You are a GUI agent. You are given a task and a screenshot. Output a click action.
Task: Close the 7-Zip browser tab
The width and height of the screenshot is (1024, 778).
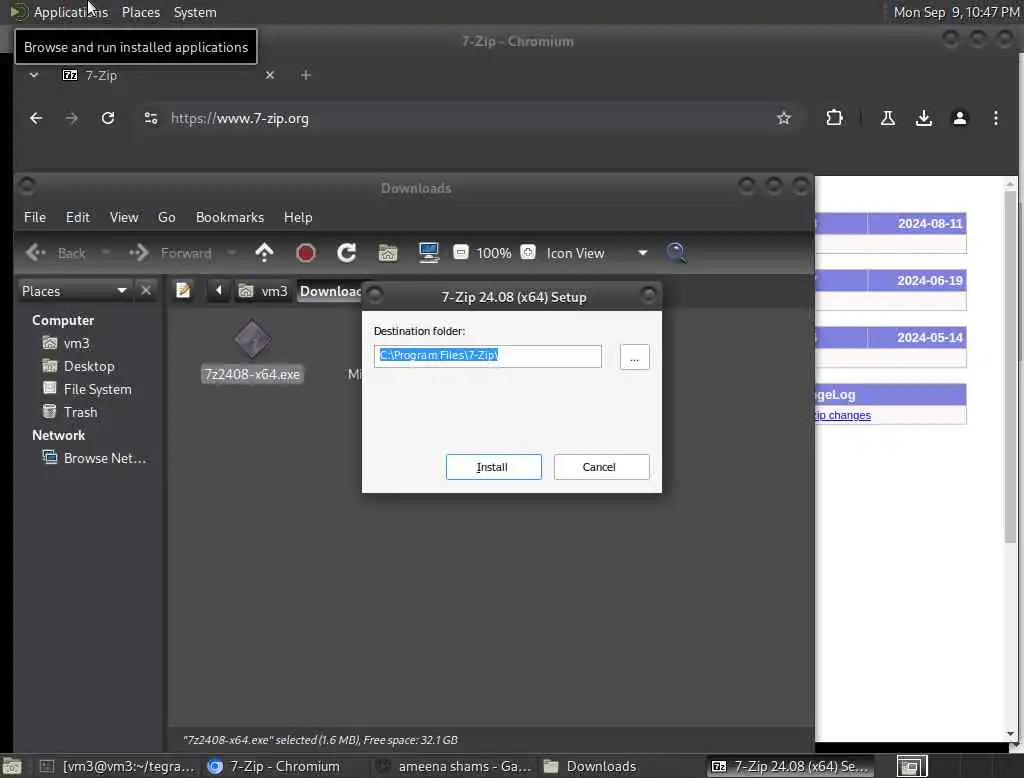click(x=270, y=75)
